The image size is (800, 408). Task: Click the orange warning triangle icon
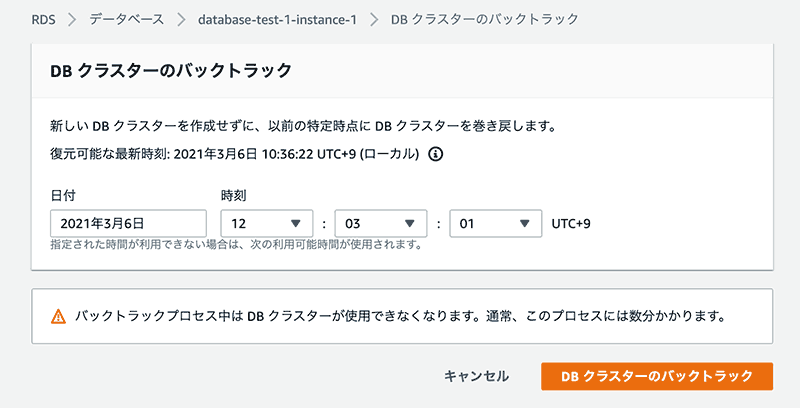pos(59,317)
